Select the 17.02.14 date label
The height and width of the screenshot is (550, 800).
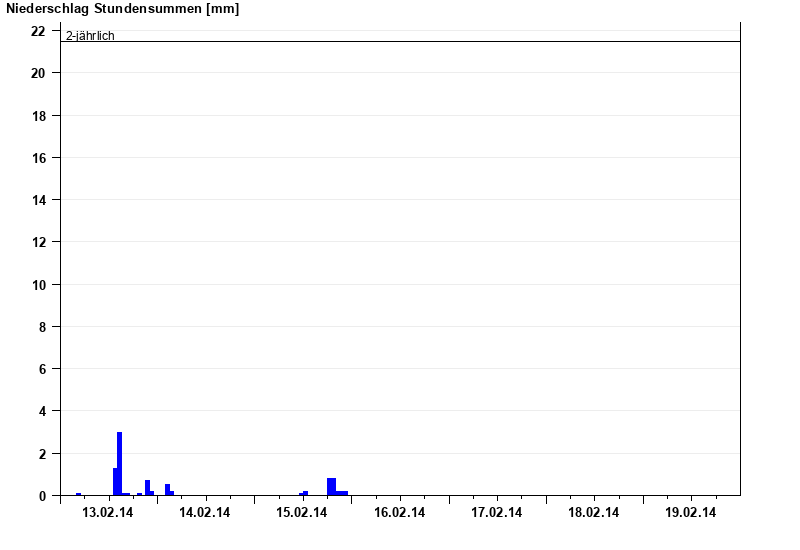pyautogui.click(x=497, y=513)
